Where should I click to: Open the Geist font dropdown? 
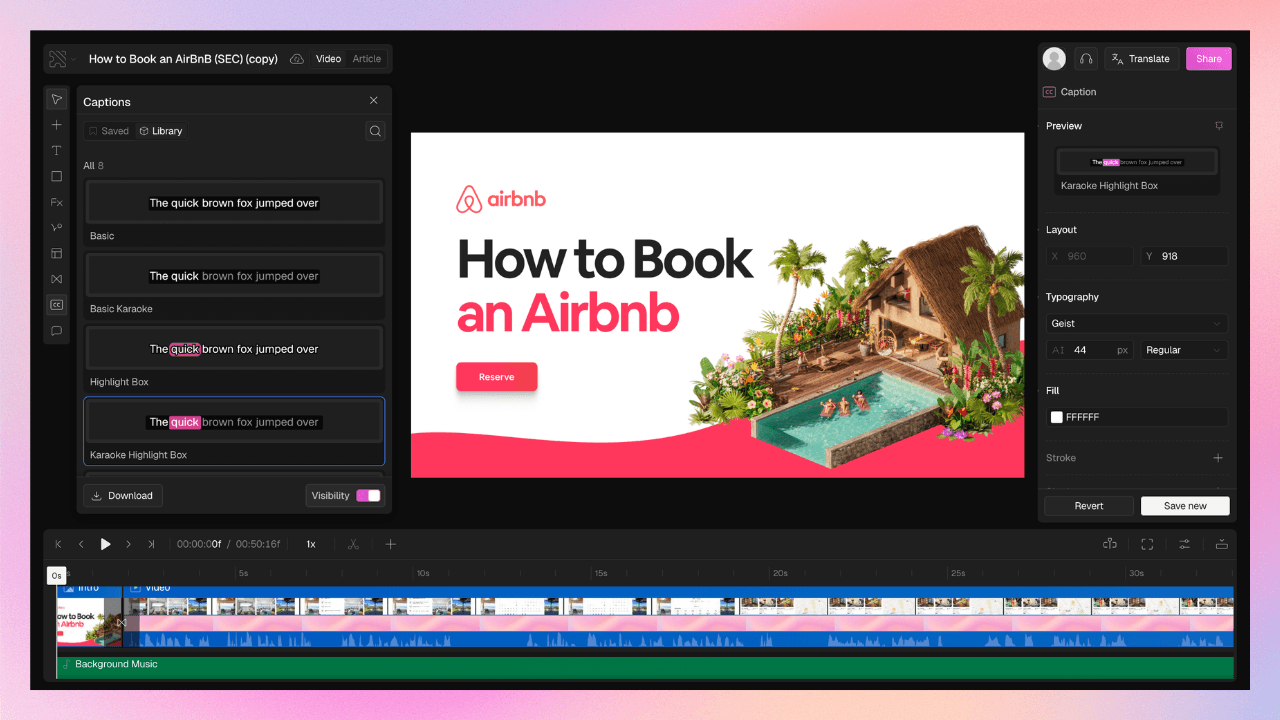(1137, 324)
